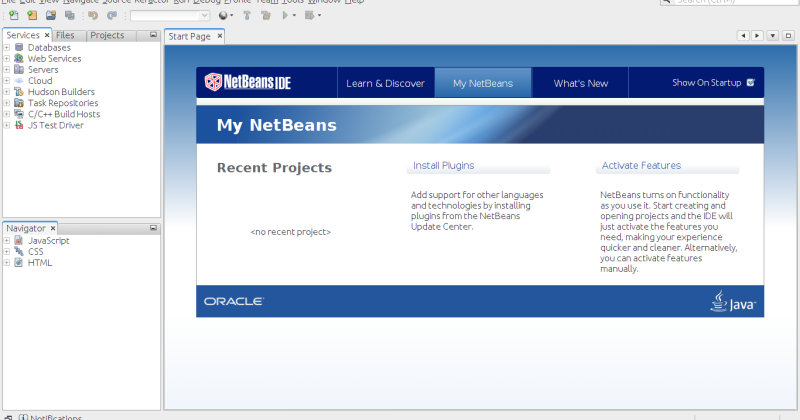Click the Java logo

pos(733,301)
